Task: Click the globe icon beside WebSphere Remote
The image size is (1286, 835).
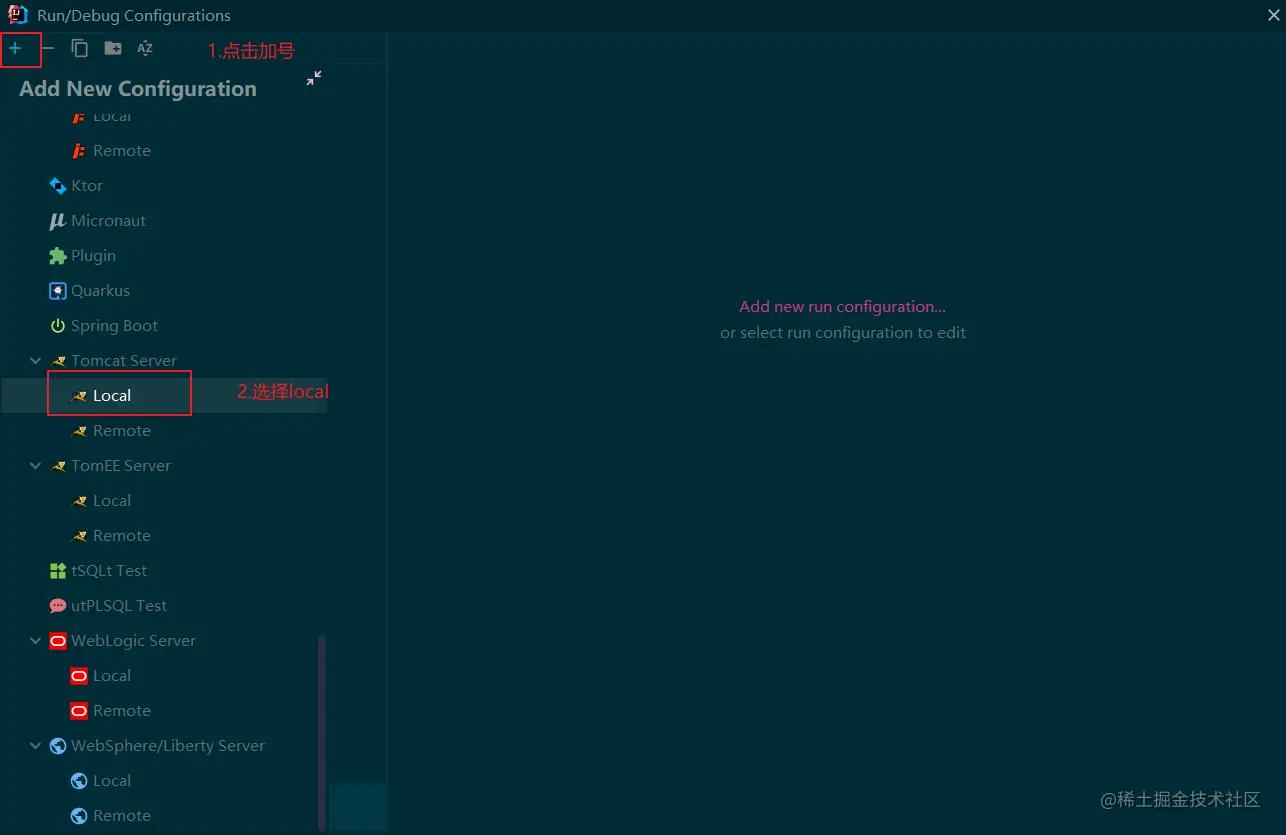Action: click(x=80, y=816)
